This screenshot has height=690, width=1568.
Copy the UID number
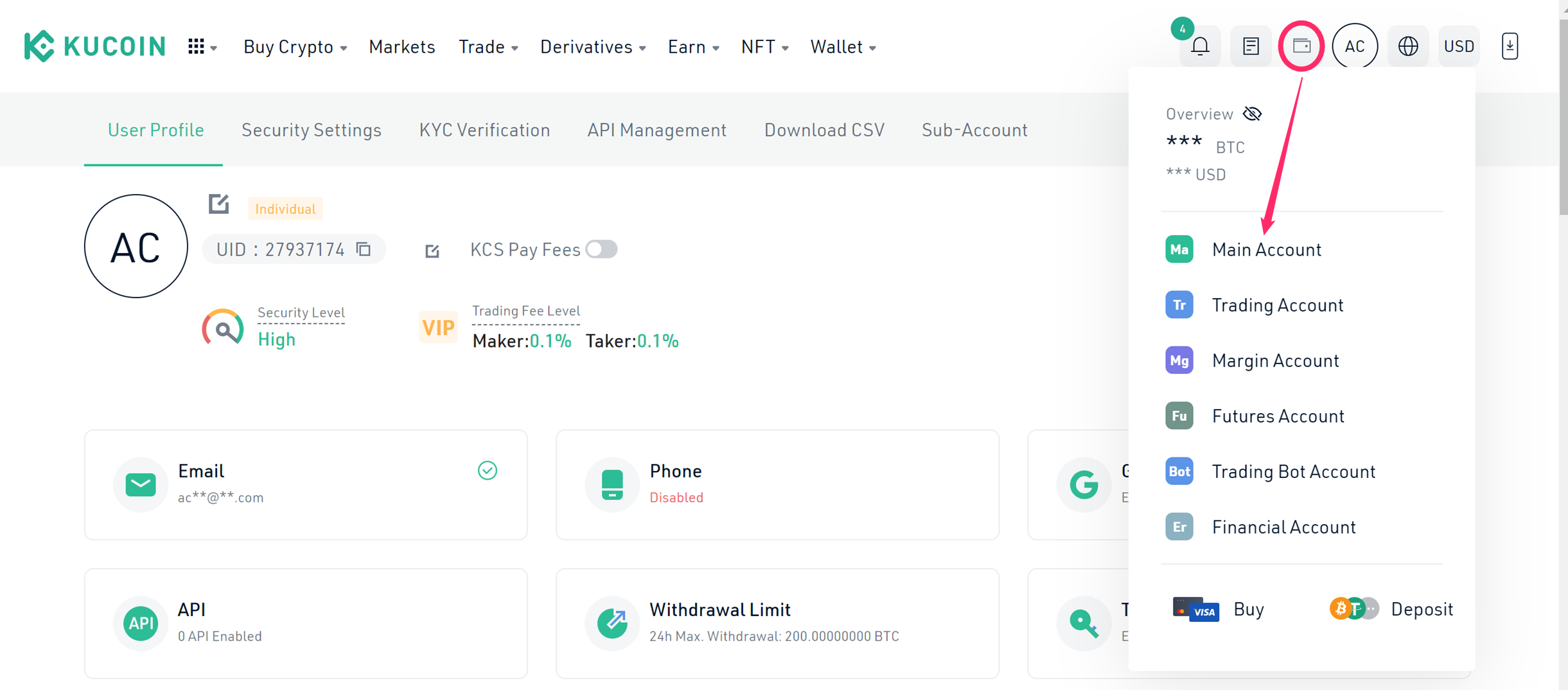tap(364, 249)
